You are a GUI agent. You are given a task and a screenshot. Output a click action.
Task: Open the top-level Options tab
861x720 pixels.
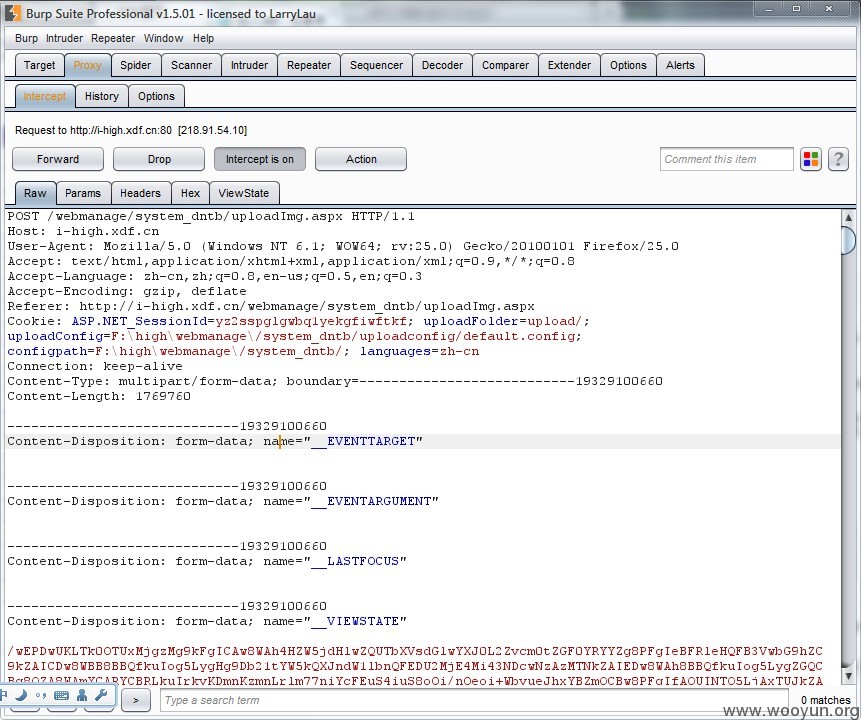[628, 65]
